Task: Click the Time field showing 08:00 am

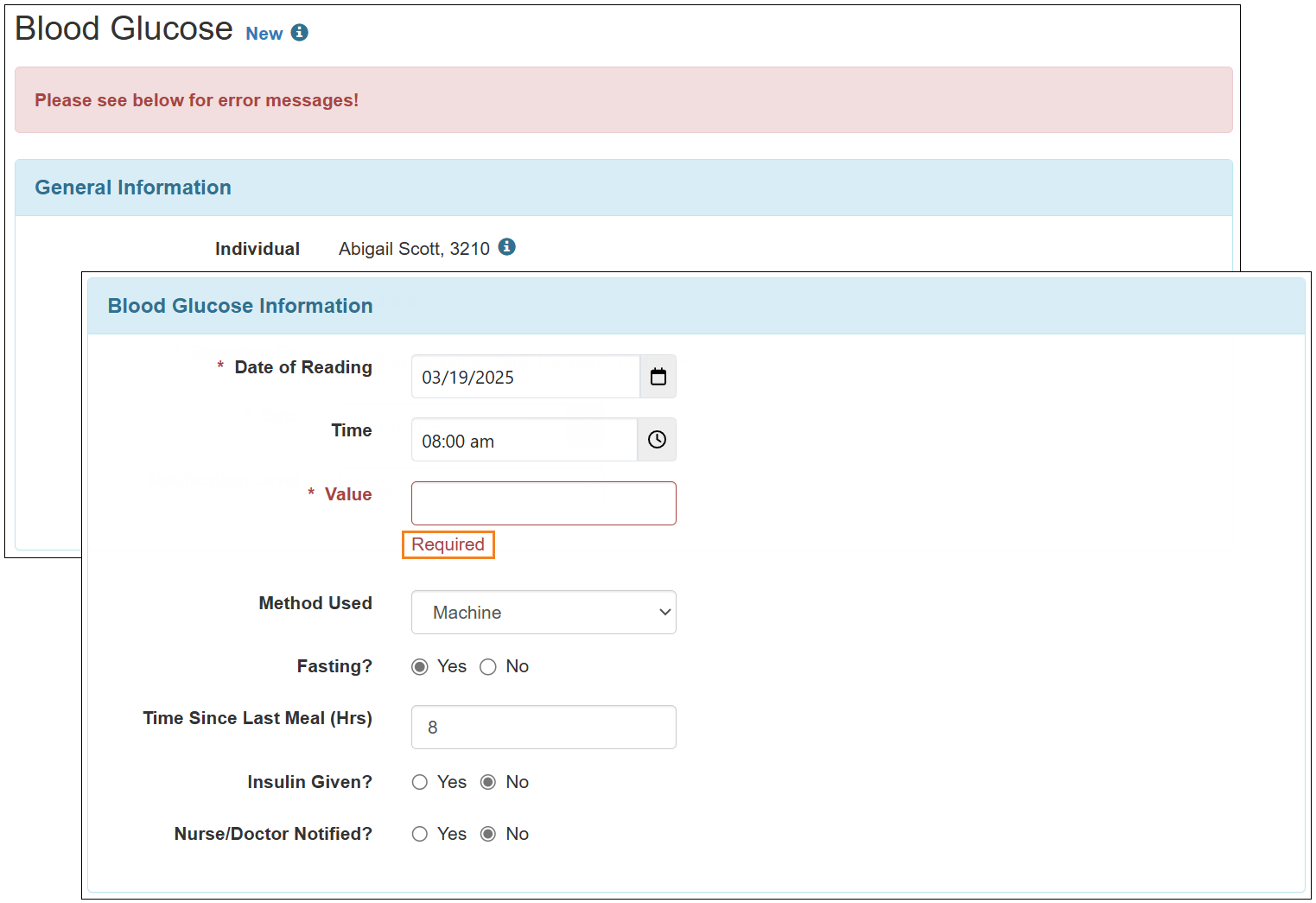Action: pos(524,440)
